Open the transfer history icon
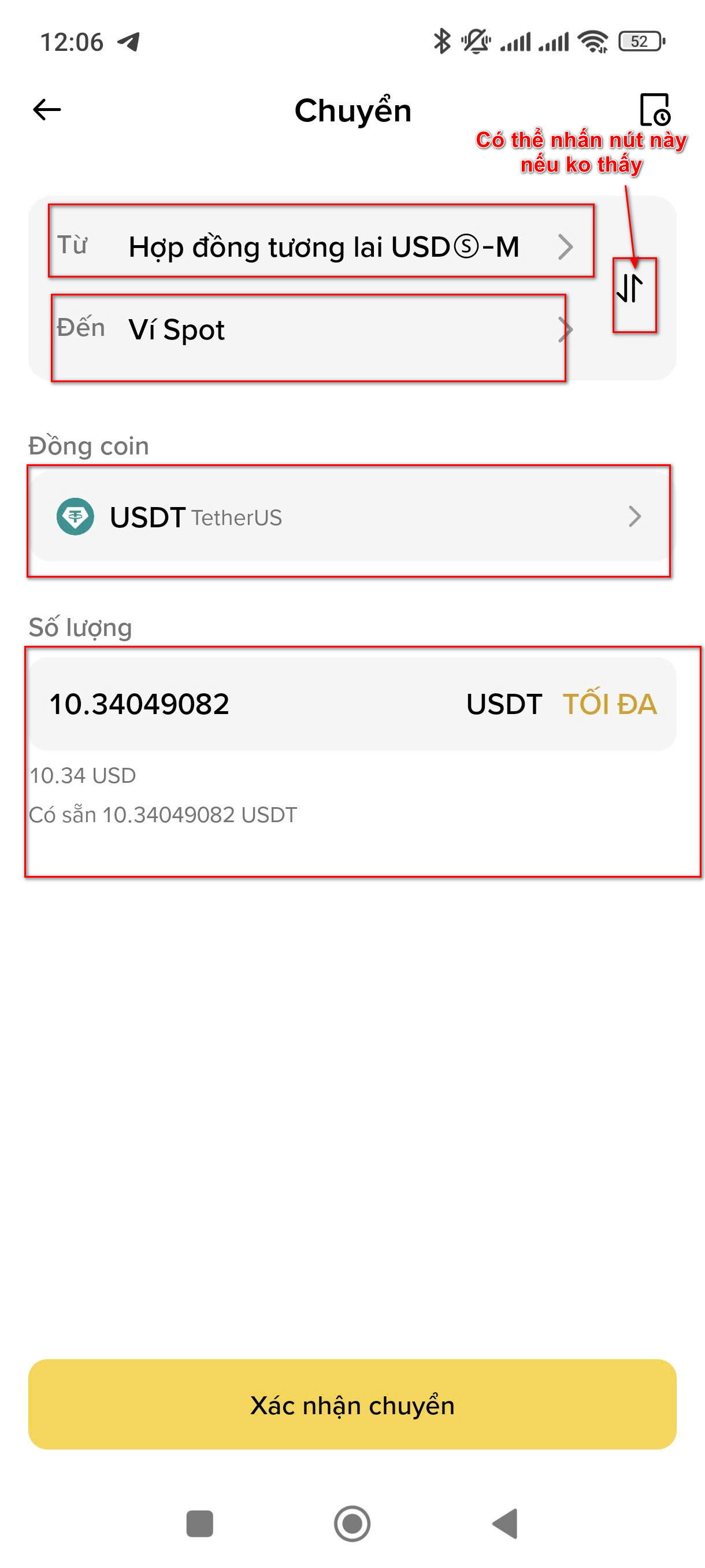 coord(655,110)
